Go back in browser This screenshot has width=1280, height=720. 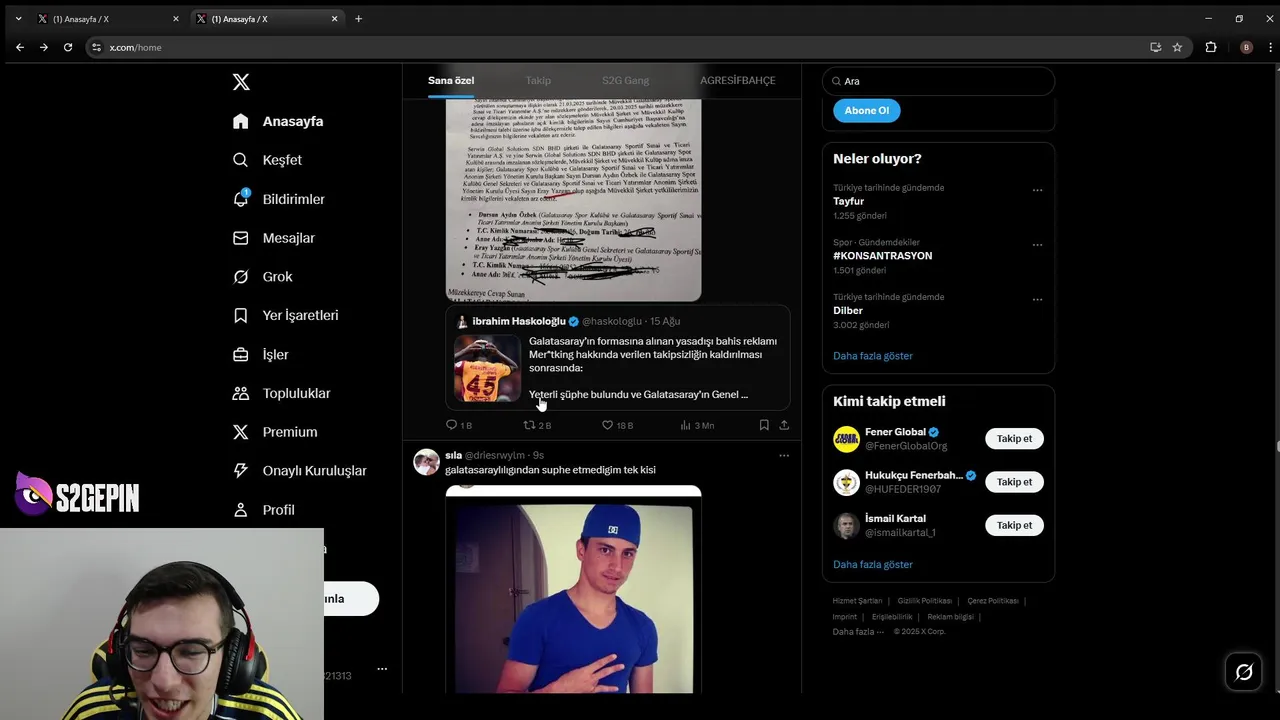click(x=20, y=47)
